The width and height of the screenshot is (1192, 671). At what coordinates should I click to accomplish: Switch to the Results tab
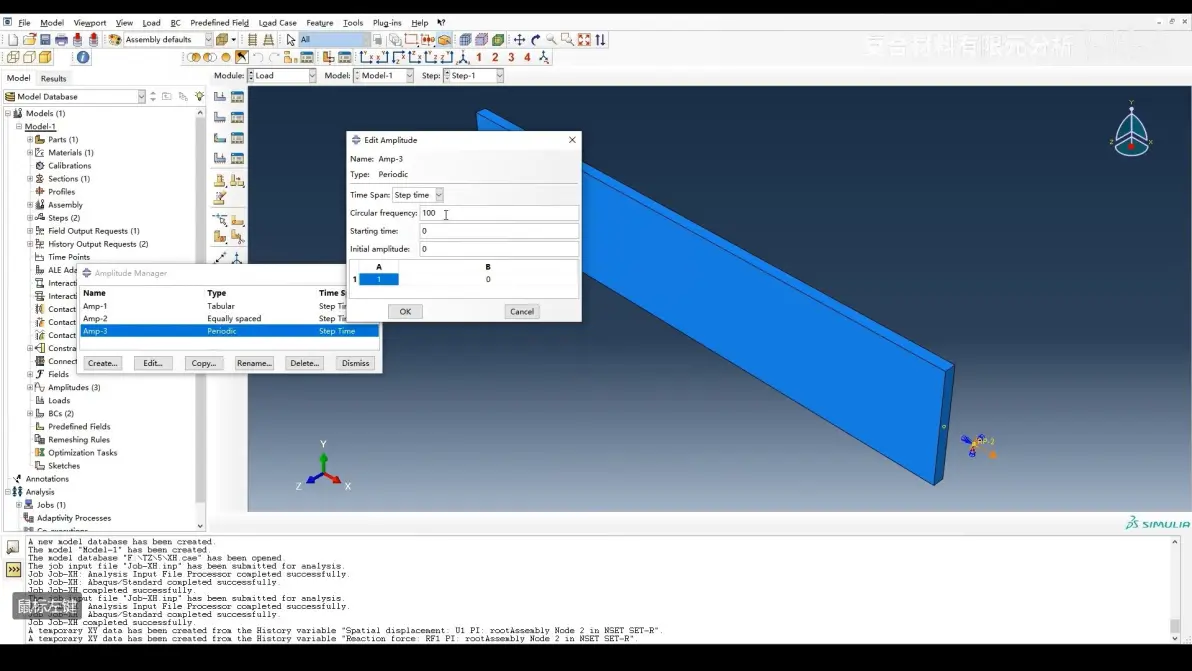[53, 78]
